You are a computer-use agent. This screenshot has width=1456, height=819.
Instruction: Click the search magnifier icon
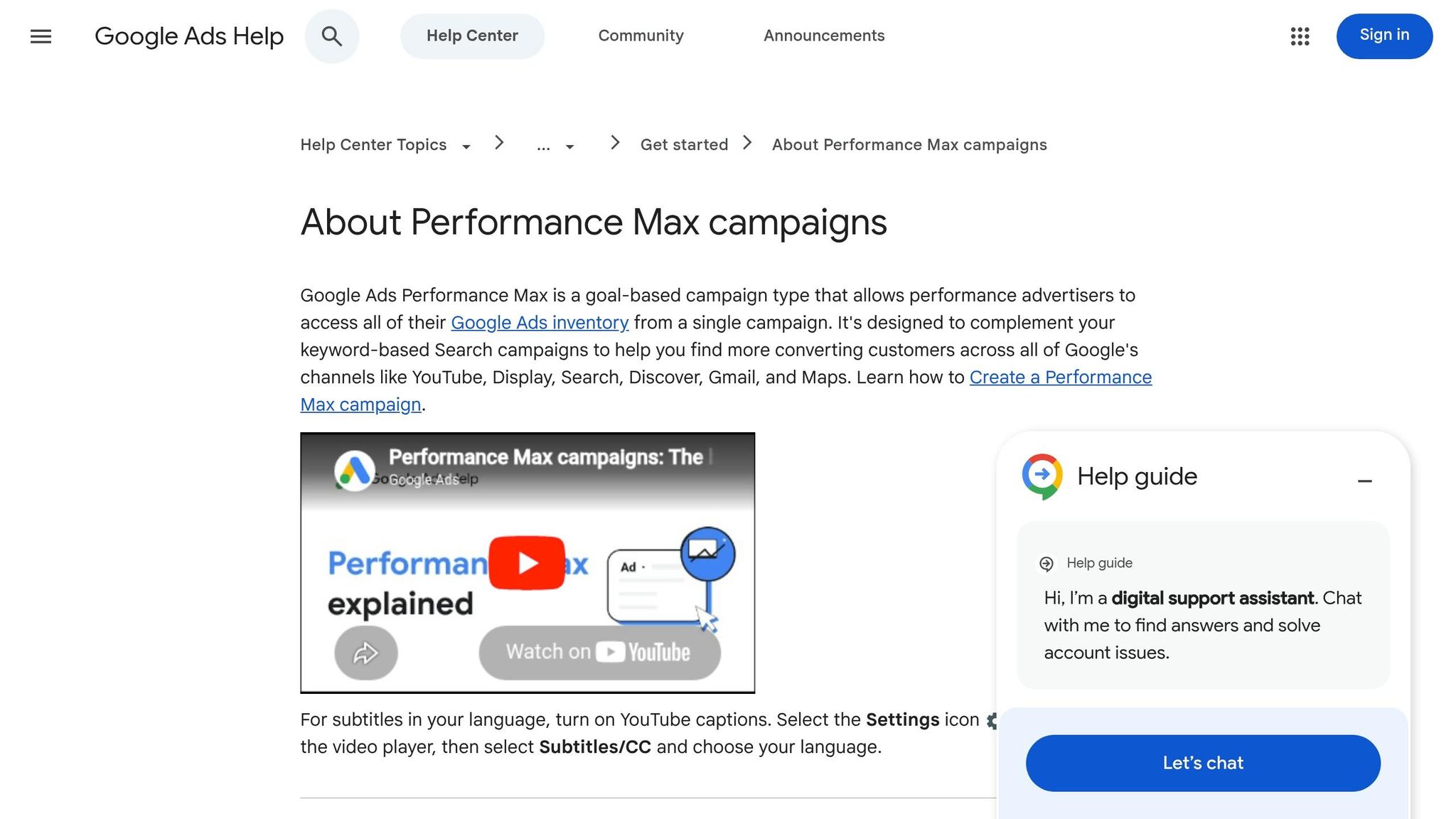(332, 36)
